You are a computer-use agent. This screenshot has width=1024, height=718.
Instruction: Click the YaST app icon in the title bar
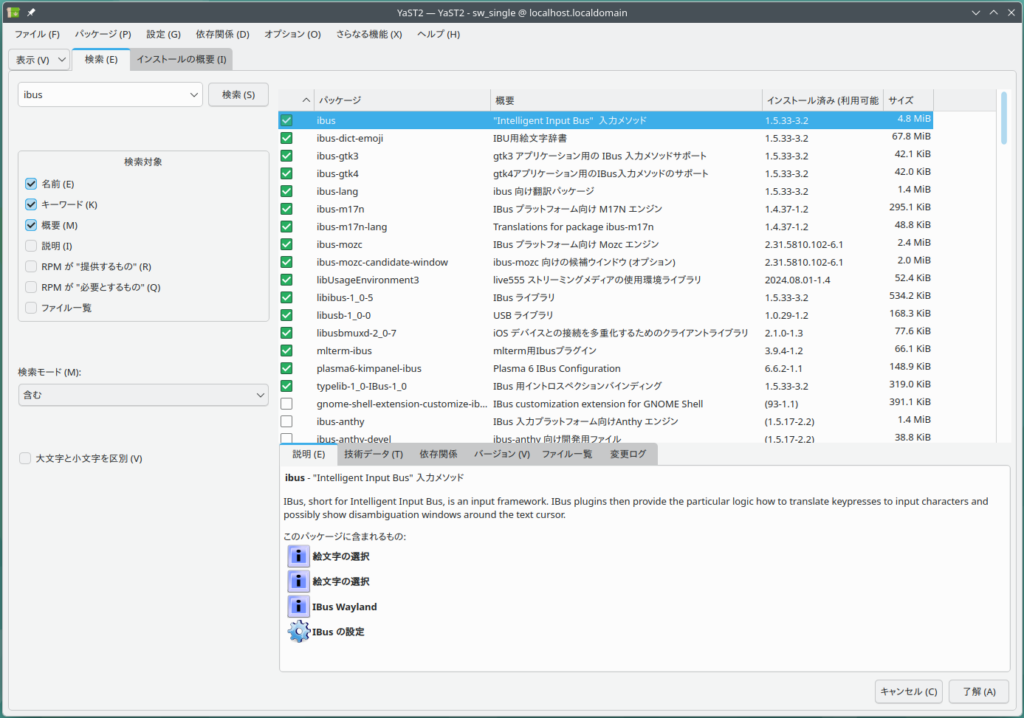[x=12, y=11]
